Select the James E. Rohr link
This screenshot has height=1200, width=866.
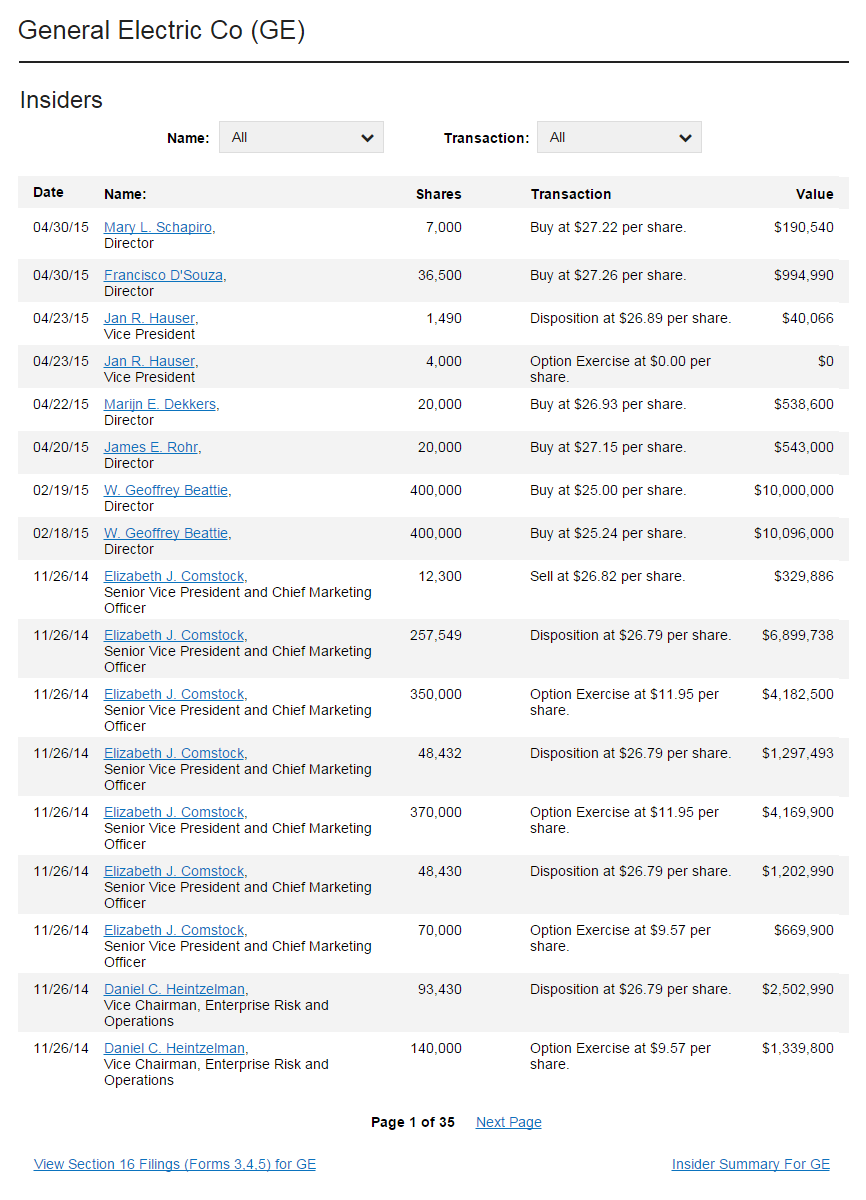pyautogui.click(x=152, y=448)
